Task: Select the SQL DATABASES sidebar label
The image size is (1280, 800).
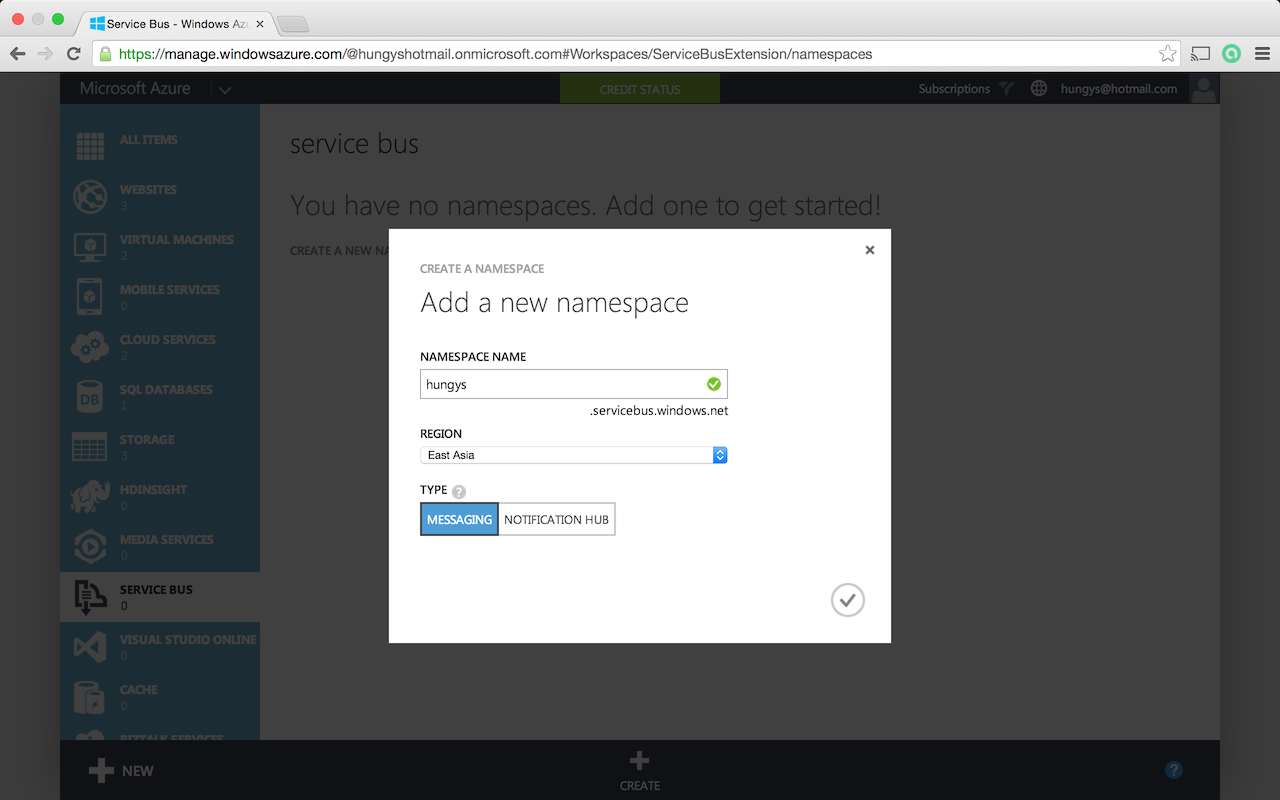Action: (166, 389)
